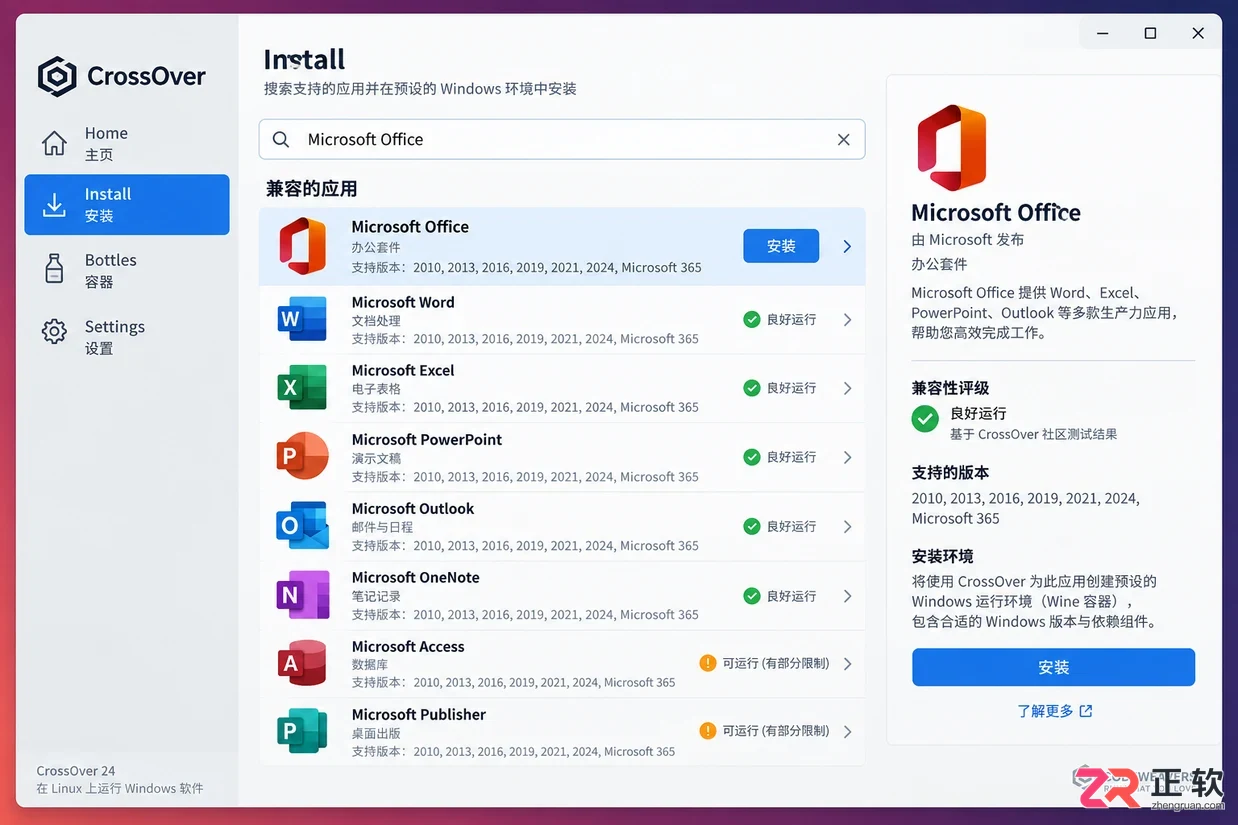Viewport: 1238px width, 825px height.
Task: Click green checkmark on Microsoft Excel row
Action: coord(752,388)
